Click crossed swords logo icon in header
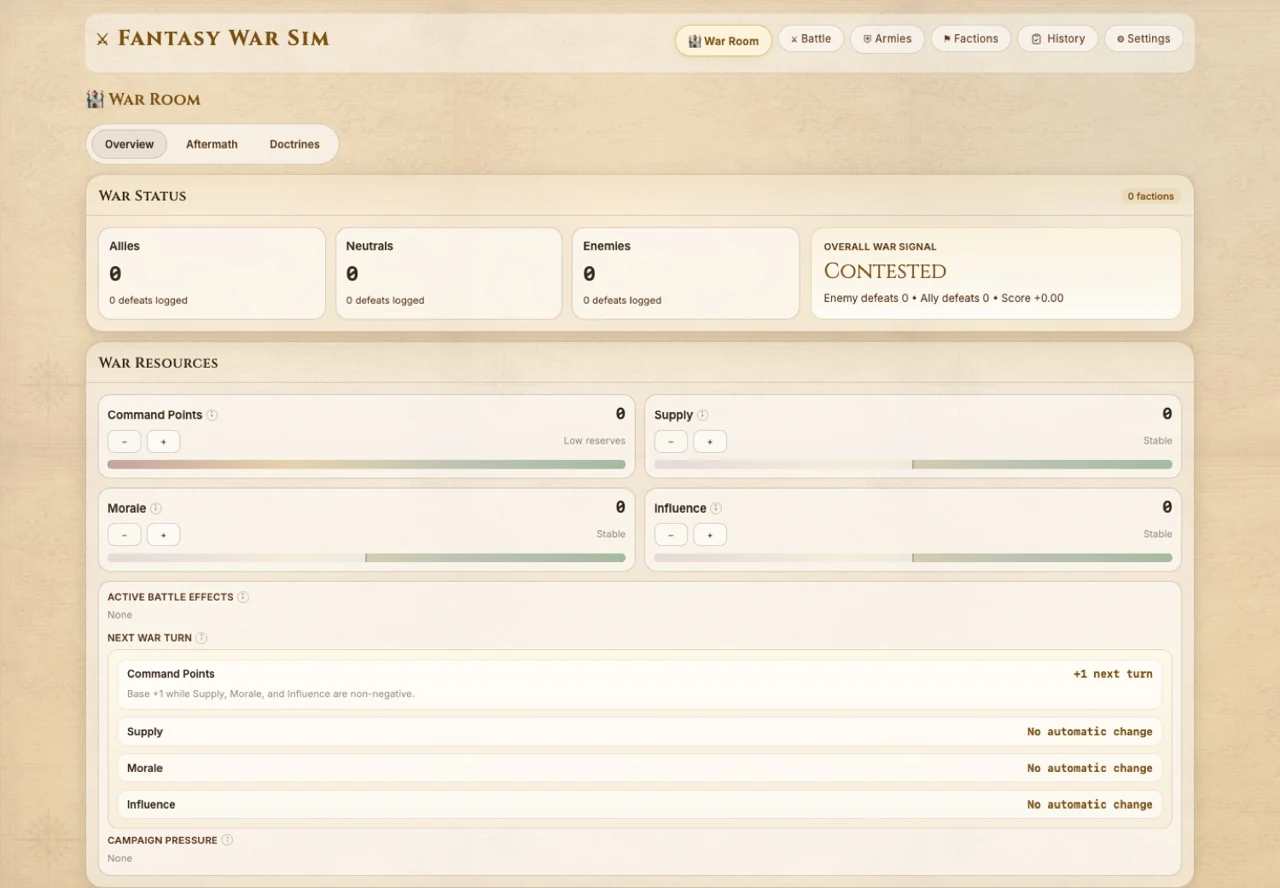This screenshot has height=888, width=1280. [x=102, y=39]
